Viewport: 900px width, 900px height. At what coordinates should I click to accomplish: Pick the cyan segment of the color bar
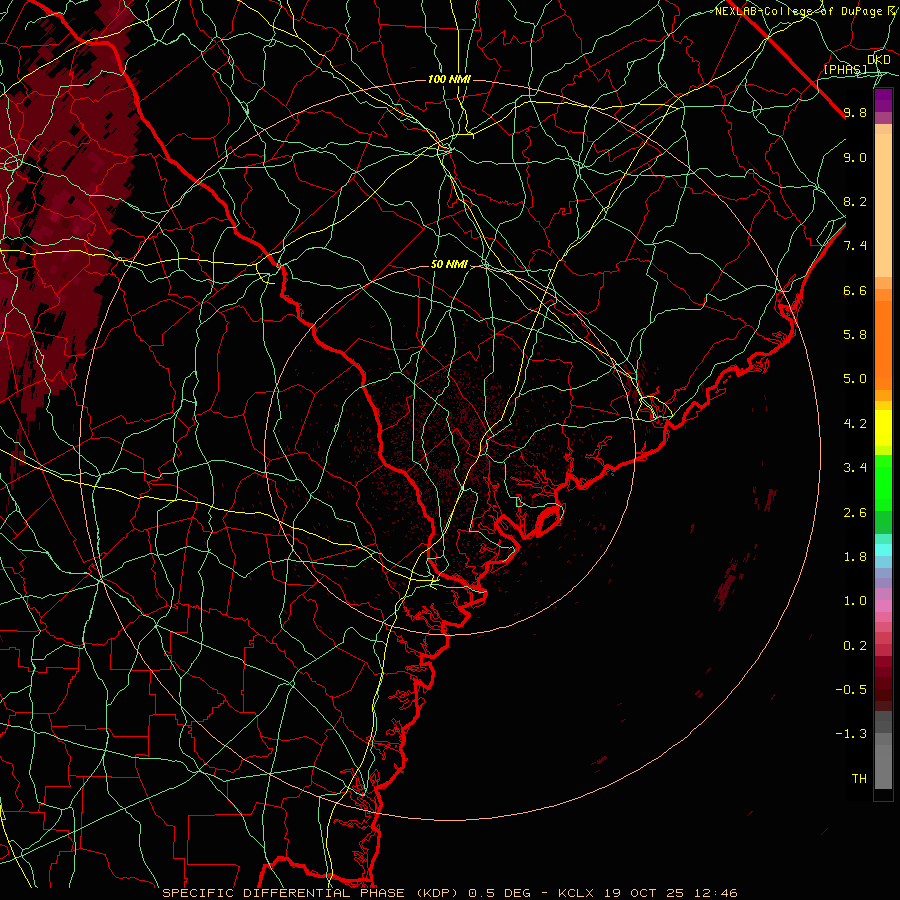point(883,550)
